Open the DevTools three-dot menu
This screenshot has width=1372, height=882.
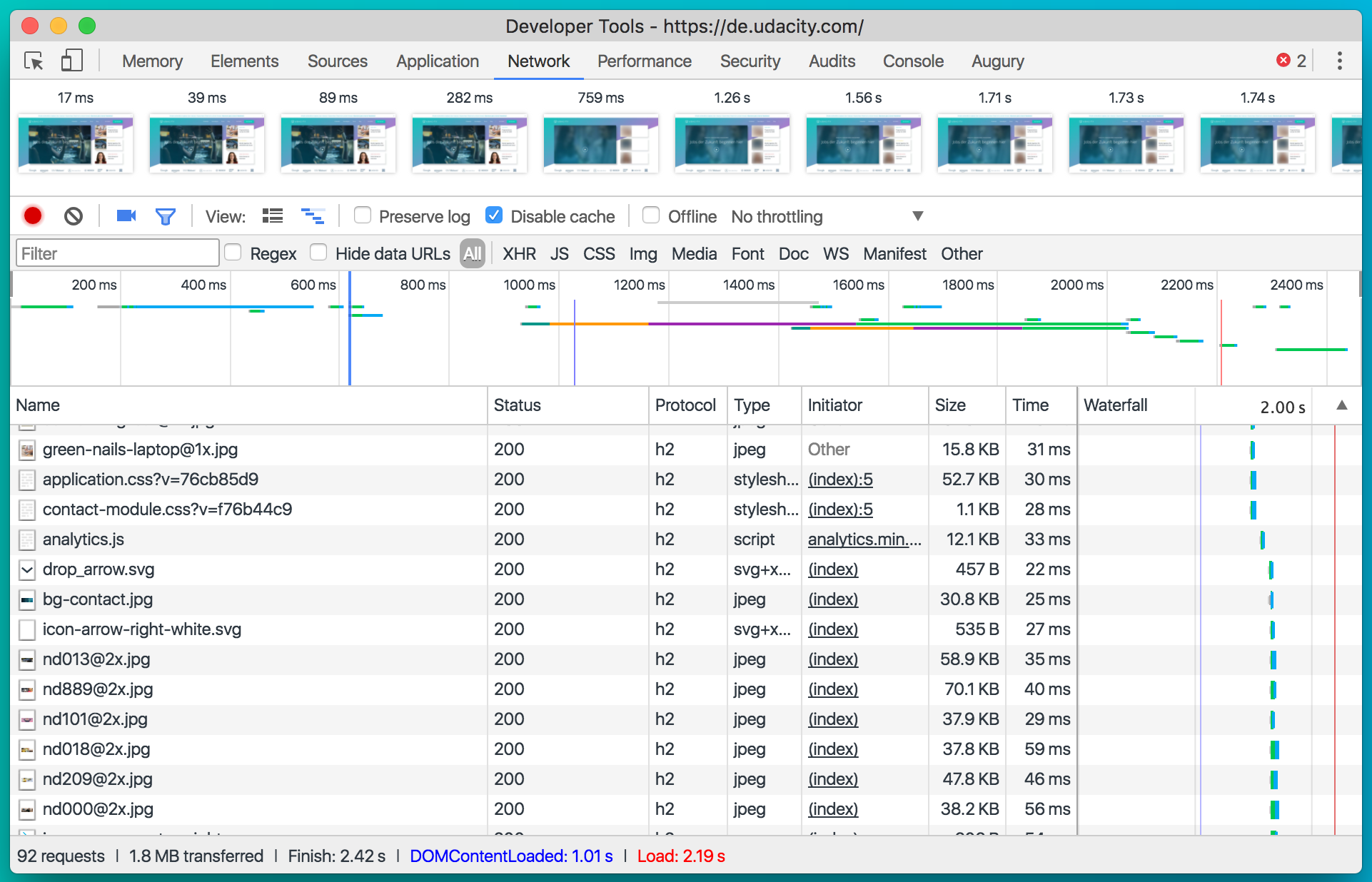coord(1339,61)
